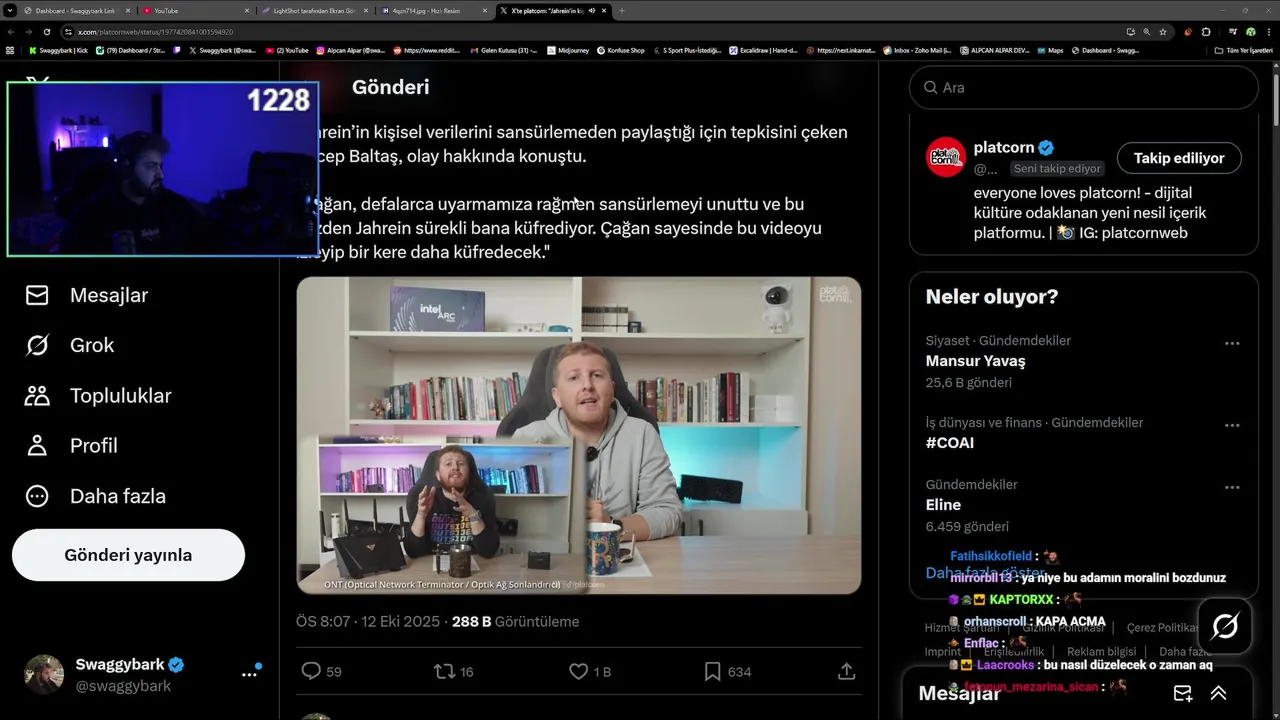Viewport: 1280px width, 720px height.
Task: Open the apps grid icon in bookmarks bar
Action: tap(10, 50)
